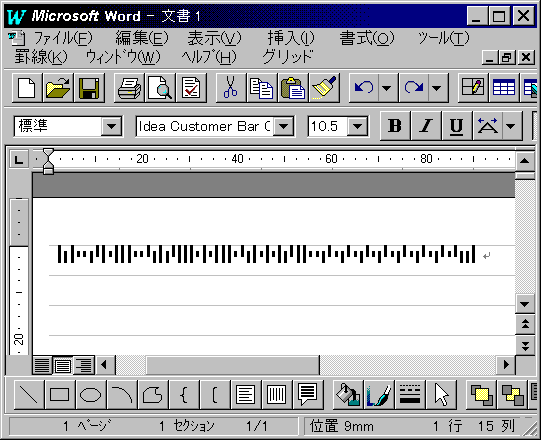
Task: Toggle Underline formatting
Action: tap(457, 126)
